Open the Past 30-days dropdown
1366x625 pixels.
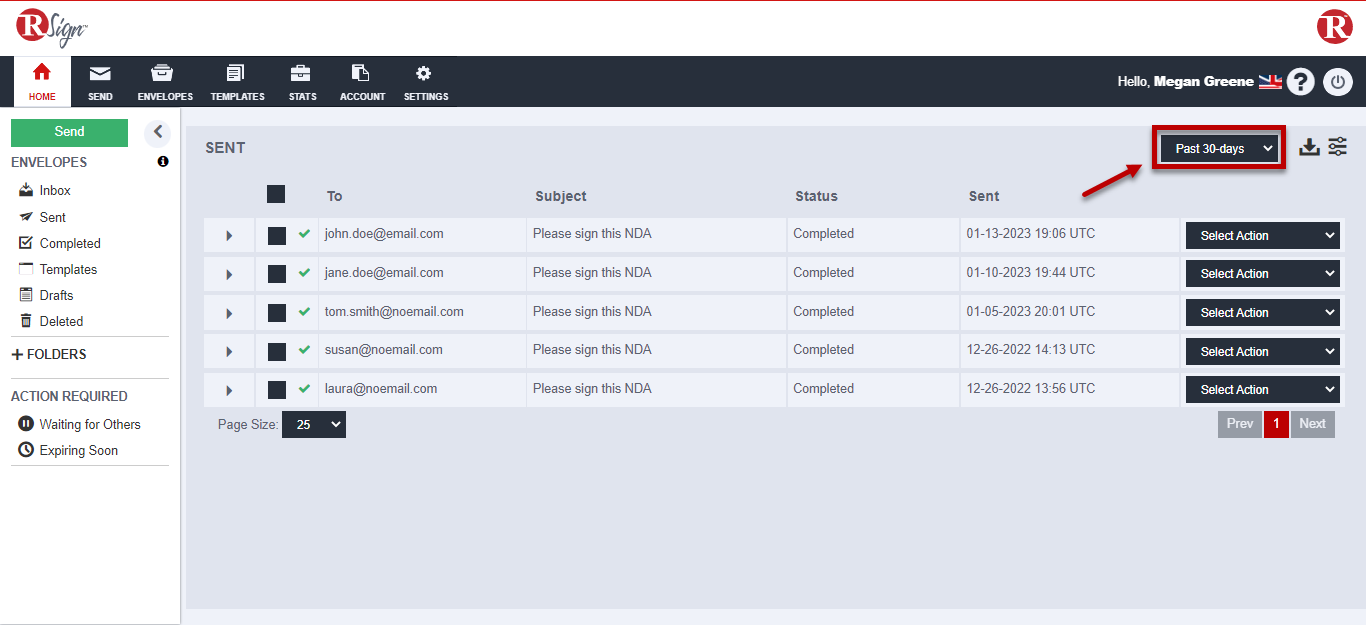[1219, 149]
